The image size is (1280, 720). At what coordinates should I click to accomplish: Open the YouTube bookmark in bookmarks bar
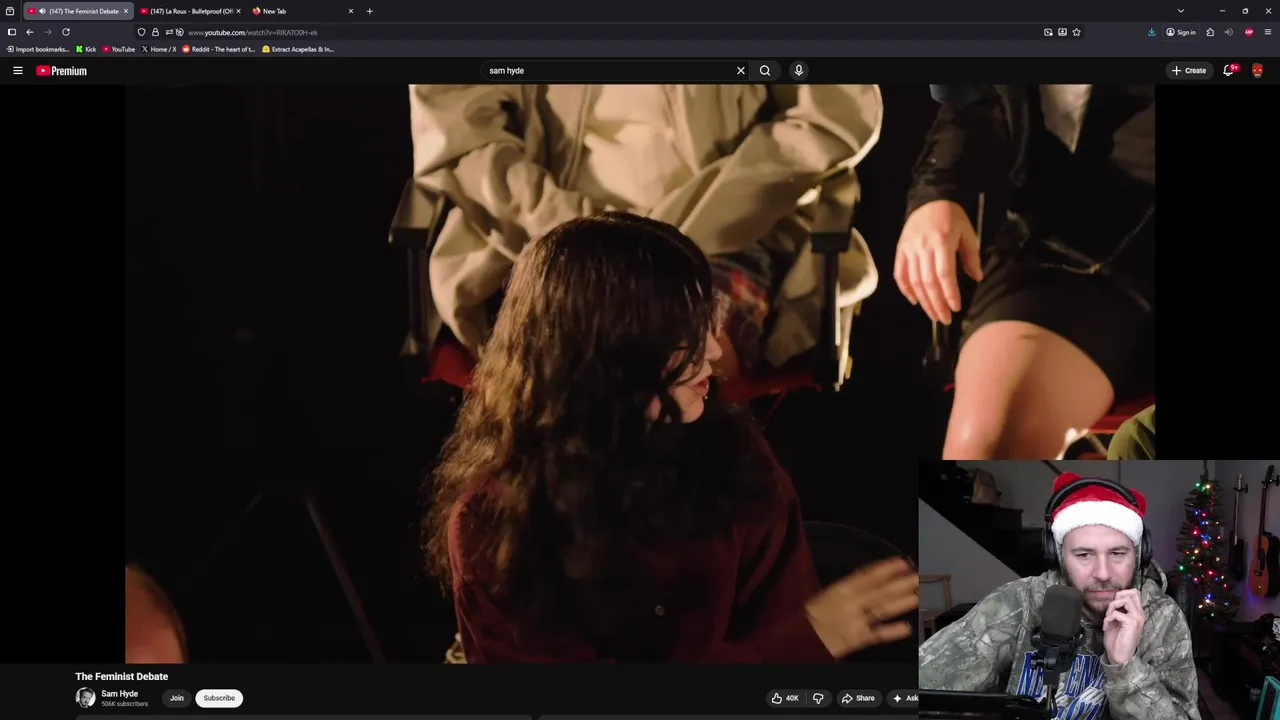click(x=119, y=49)
